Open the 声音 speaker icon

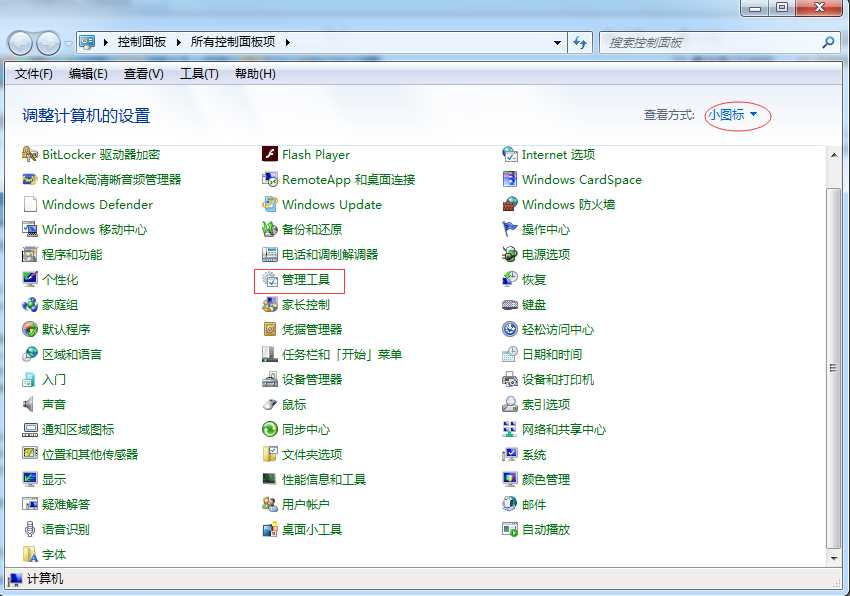click(x=29, y=404)
